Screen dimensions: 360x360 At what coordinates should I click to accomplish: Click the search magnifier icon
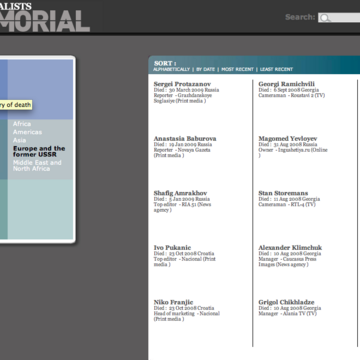click(x=326, y=18)
